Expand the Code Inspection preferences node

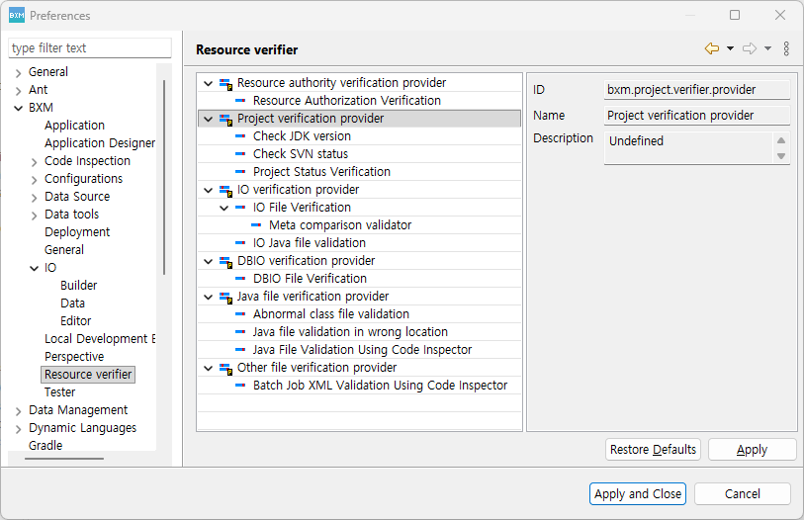[x=34, y=161]
